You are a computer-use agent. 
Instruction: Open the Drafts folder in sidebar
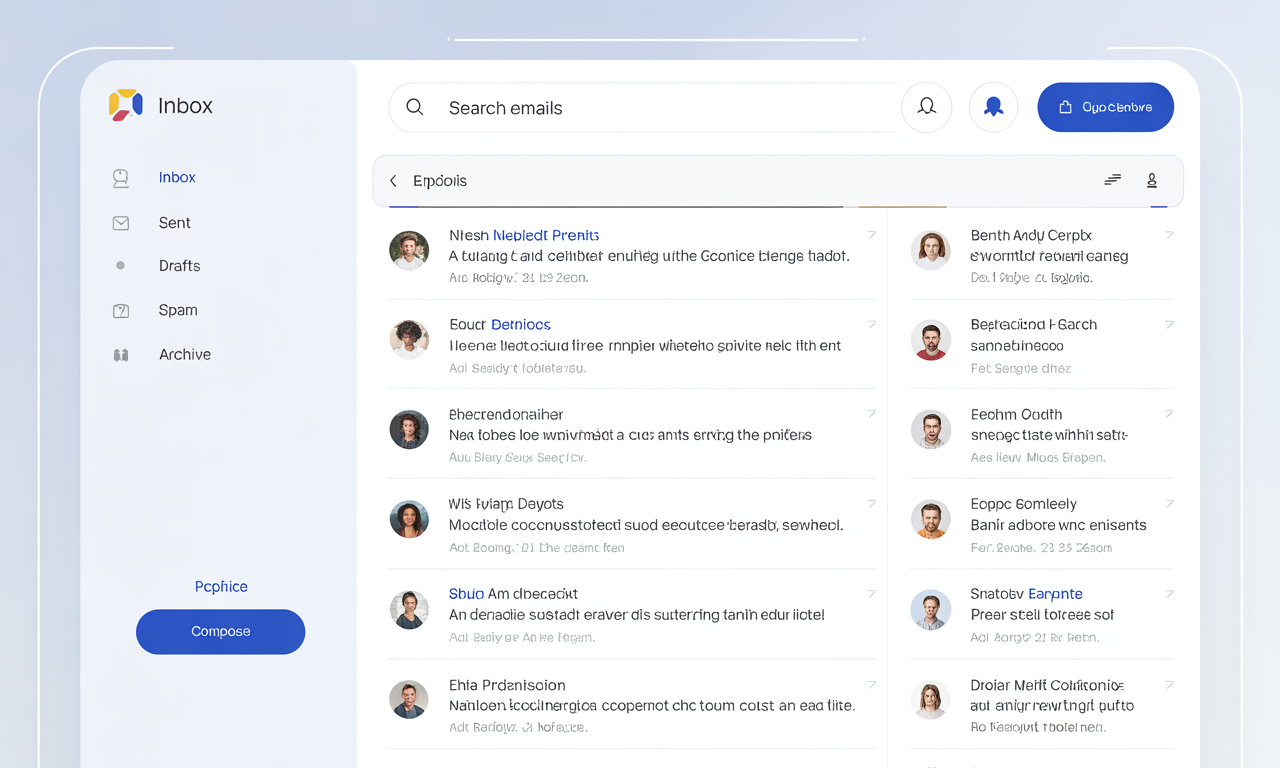point(179,266)
